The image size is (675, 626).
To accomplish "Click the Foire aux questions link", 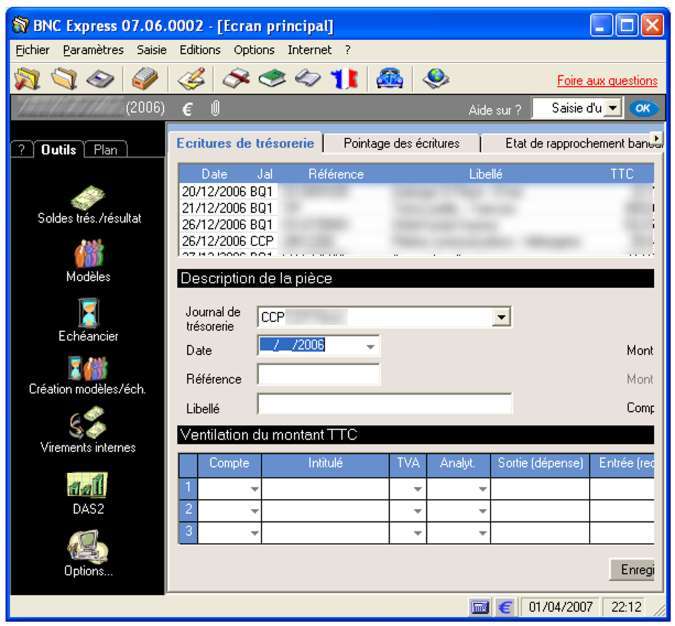I will 607,81.
